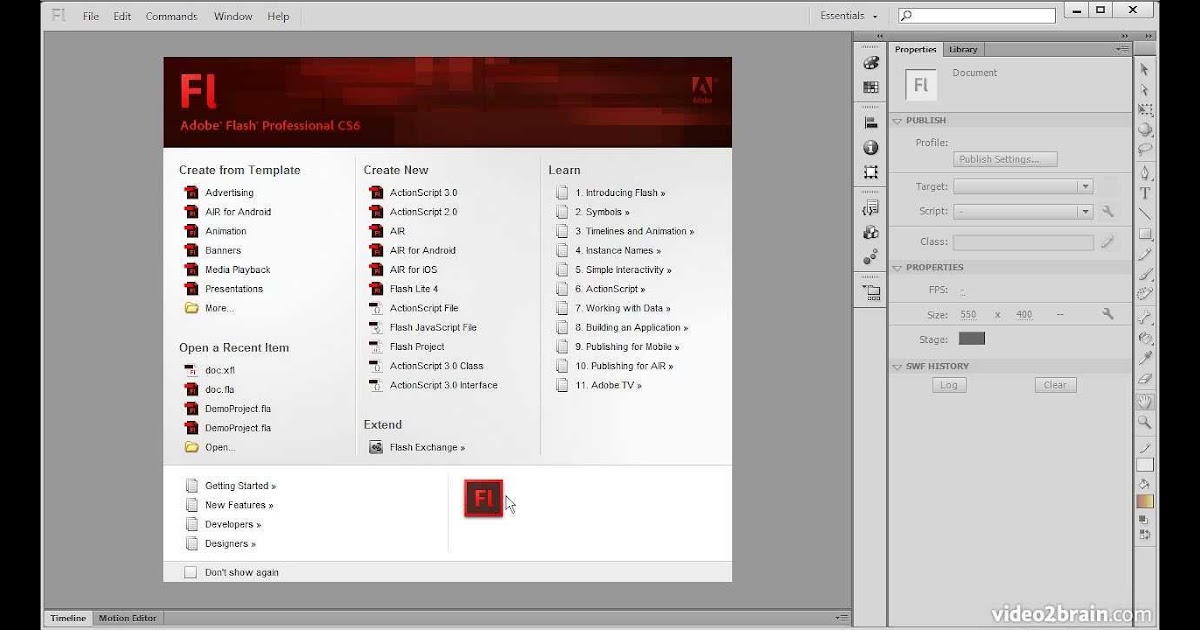Click the fill color gradient swatch
The height and width of the screenshot is (630, 1200).
coord(1145,501)
